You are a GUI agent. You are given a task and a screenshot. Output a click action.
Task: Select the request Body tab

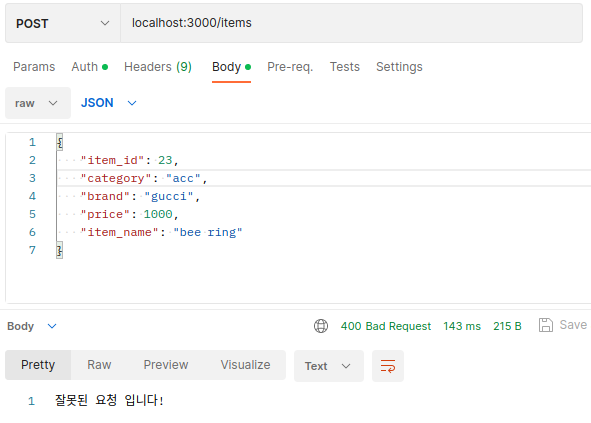(231, 67)
